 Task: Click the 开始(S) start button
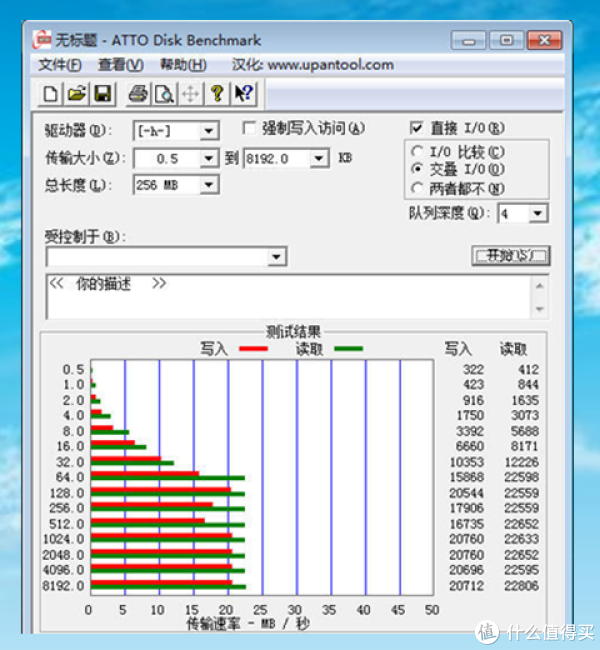[x=511, y=255]
